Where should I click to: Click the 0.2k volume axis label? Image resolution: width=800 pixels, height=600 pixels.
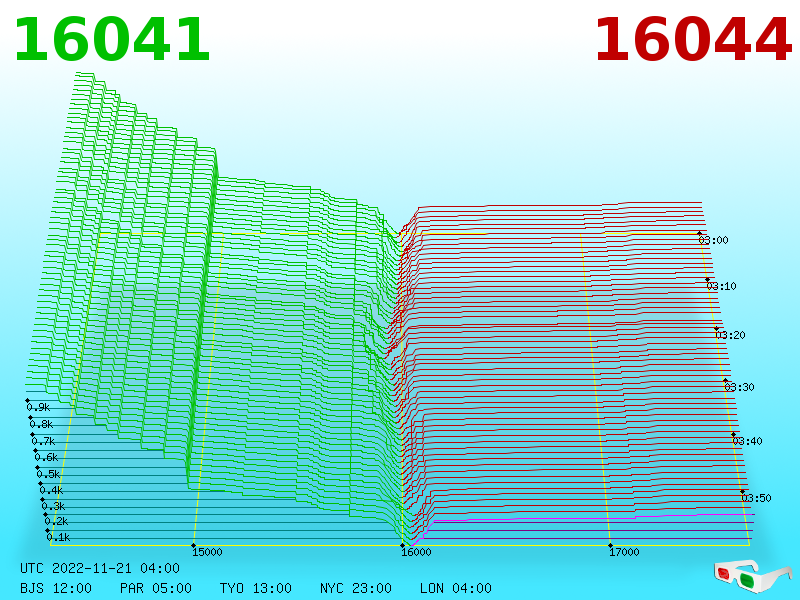[56, 521]
